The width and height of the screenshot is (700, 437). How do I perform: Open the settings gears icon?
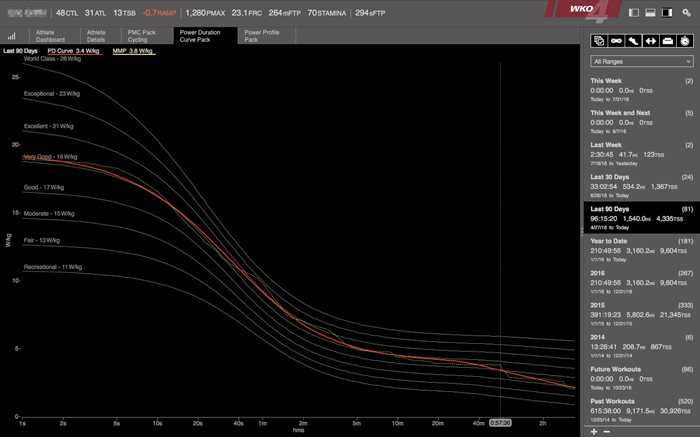pyautogui.click(x=687, y=13)
